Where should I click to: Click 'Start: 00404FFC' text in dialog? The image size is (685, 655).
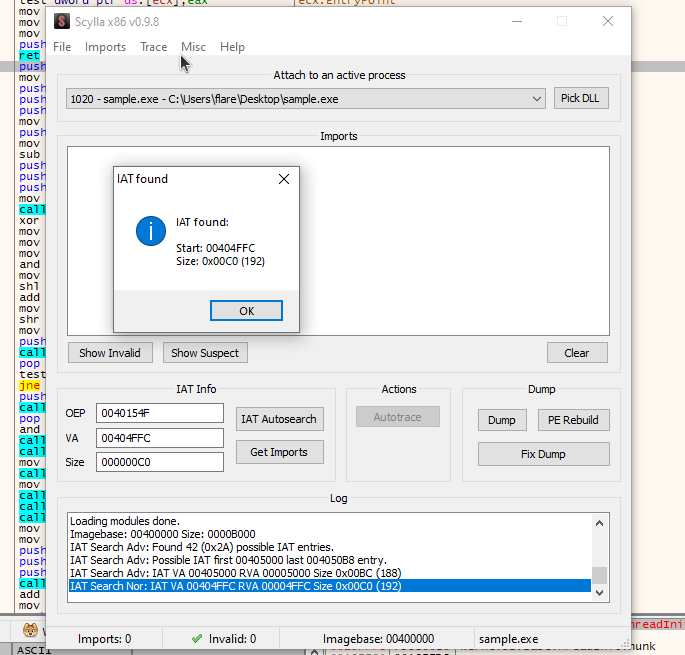215,248
